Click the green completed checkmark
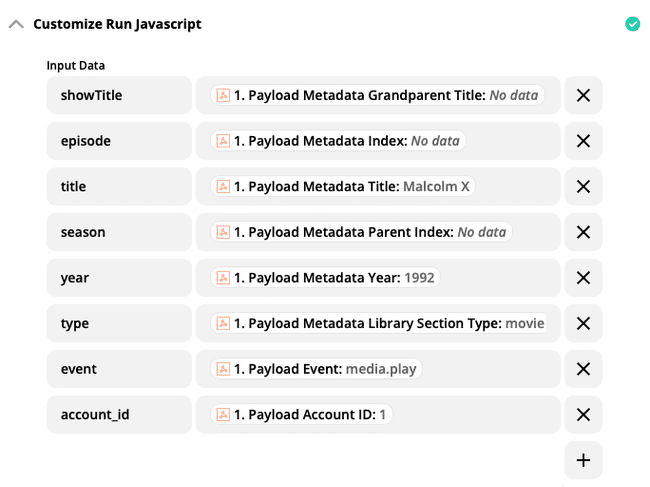Screen dimensions: 650x487 pyautogui.click(x=633, y=24)
